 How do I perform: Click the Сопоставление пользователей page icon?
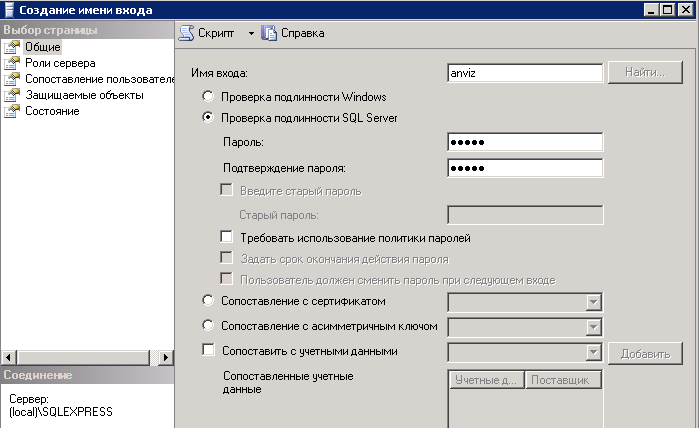tap(12, 79)
